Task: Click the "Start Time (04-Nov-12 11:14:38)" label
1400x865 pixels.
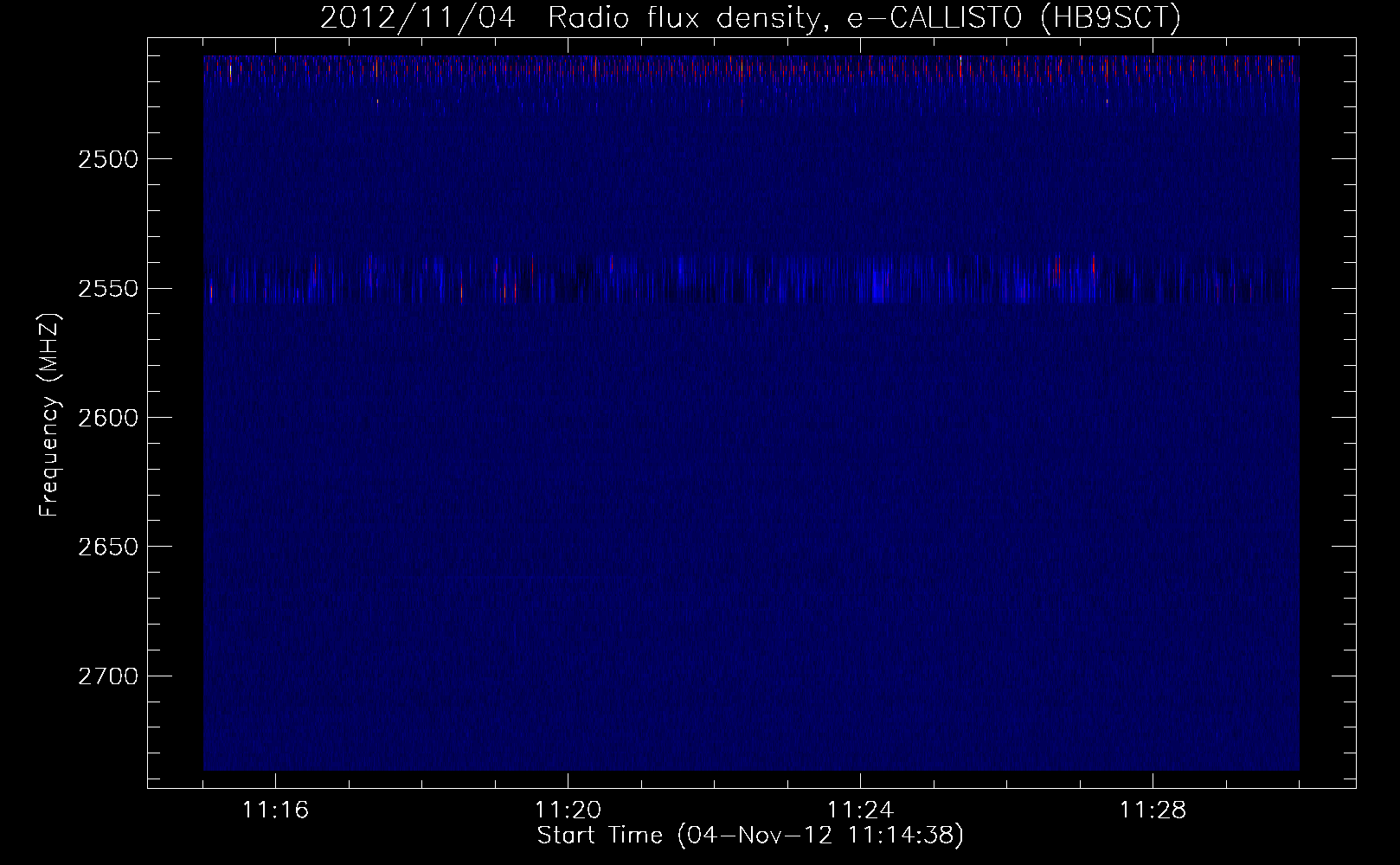Action: [750, 836]
